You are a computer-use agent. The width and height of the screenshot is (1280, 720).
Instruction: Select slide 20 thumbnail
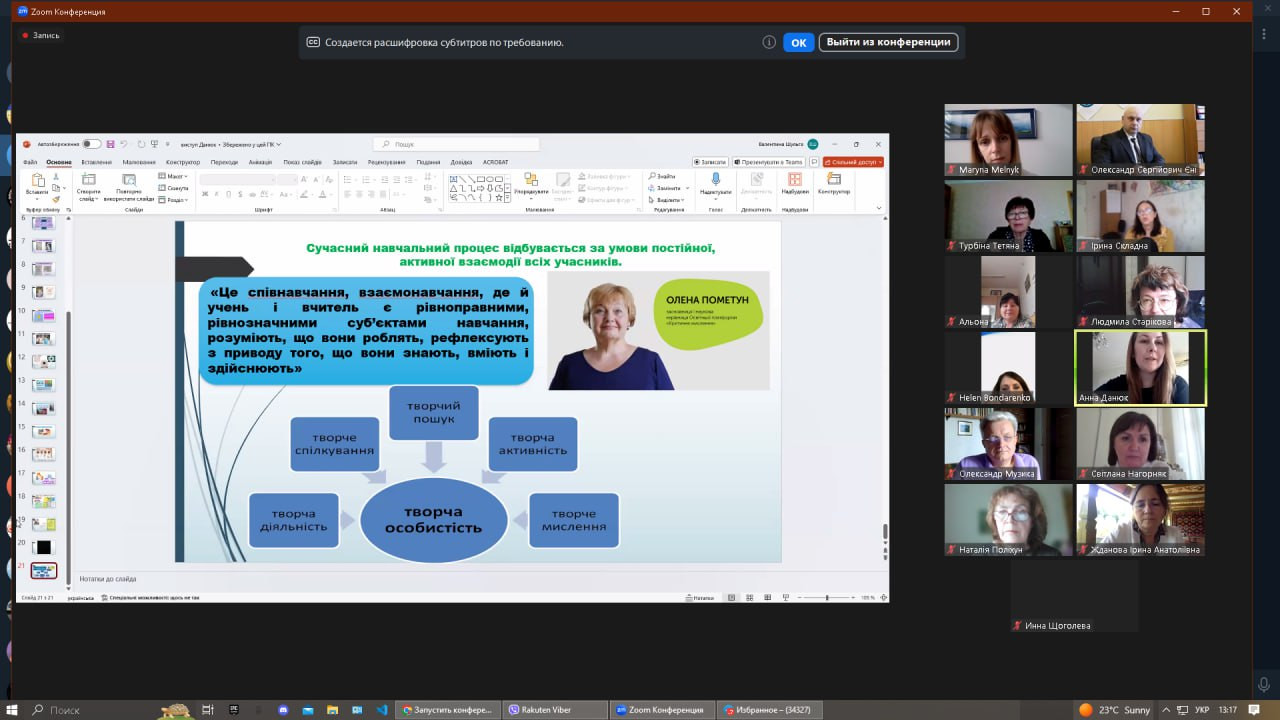(x=43, y=547)
